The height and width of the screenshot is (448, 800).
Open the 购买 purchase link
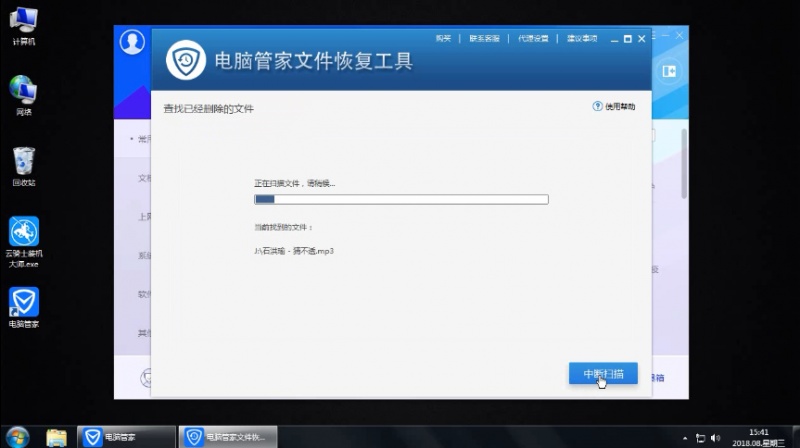pos(443,38)
